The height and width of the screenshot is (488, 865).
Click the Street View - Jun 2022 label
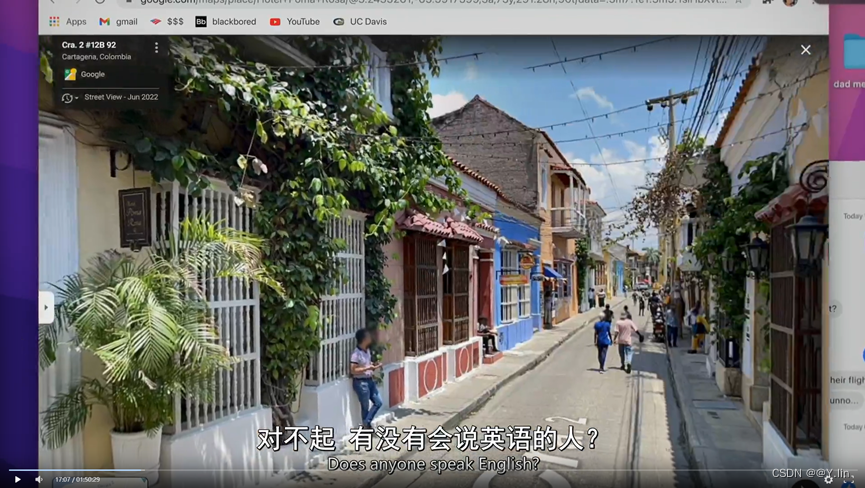pyautogui.click(x=121, y=97)
